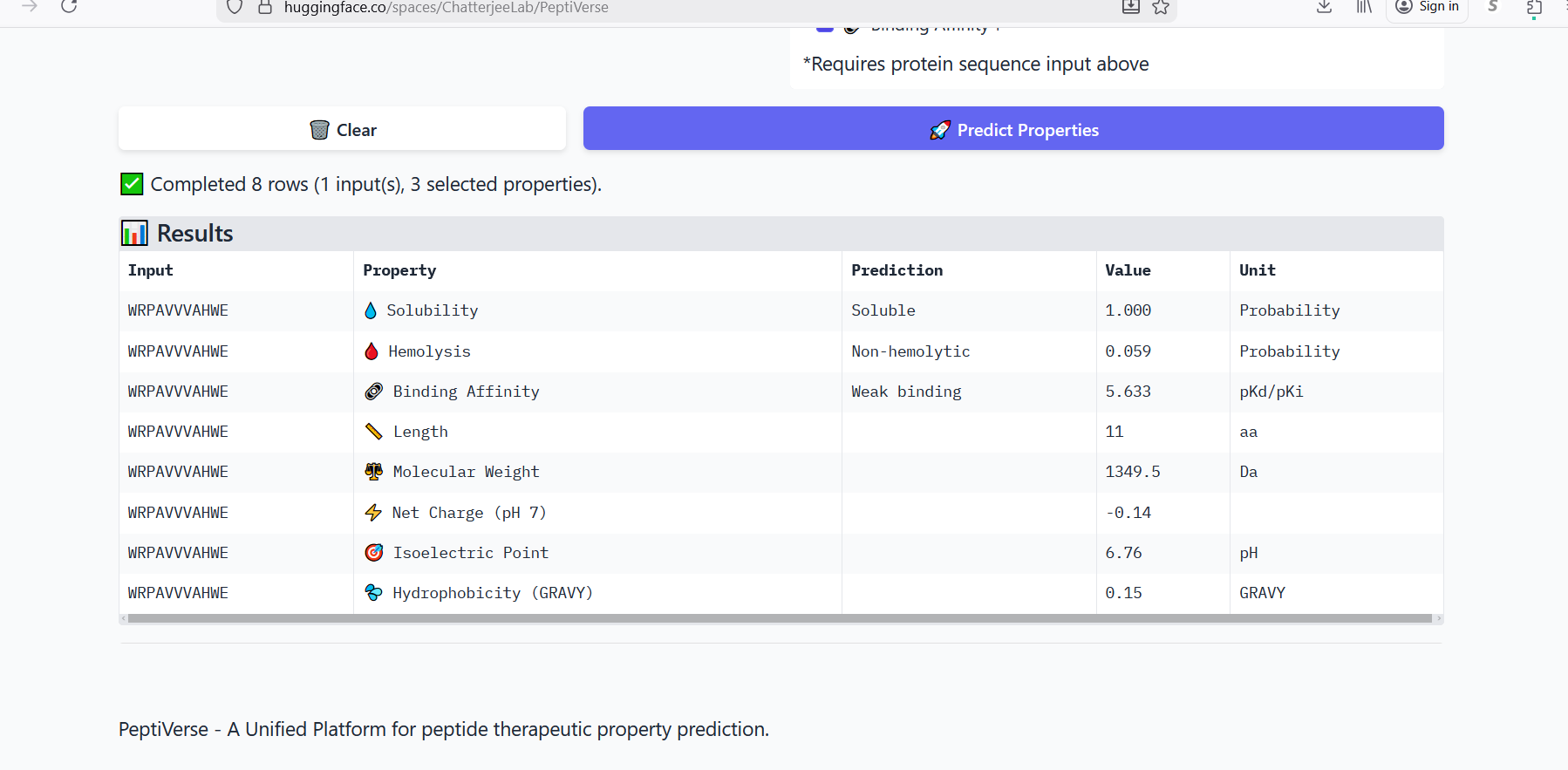Bookmark this page with the star icon
This screenshot has width=1568, height=770.
tap(1161, 7)
